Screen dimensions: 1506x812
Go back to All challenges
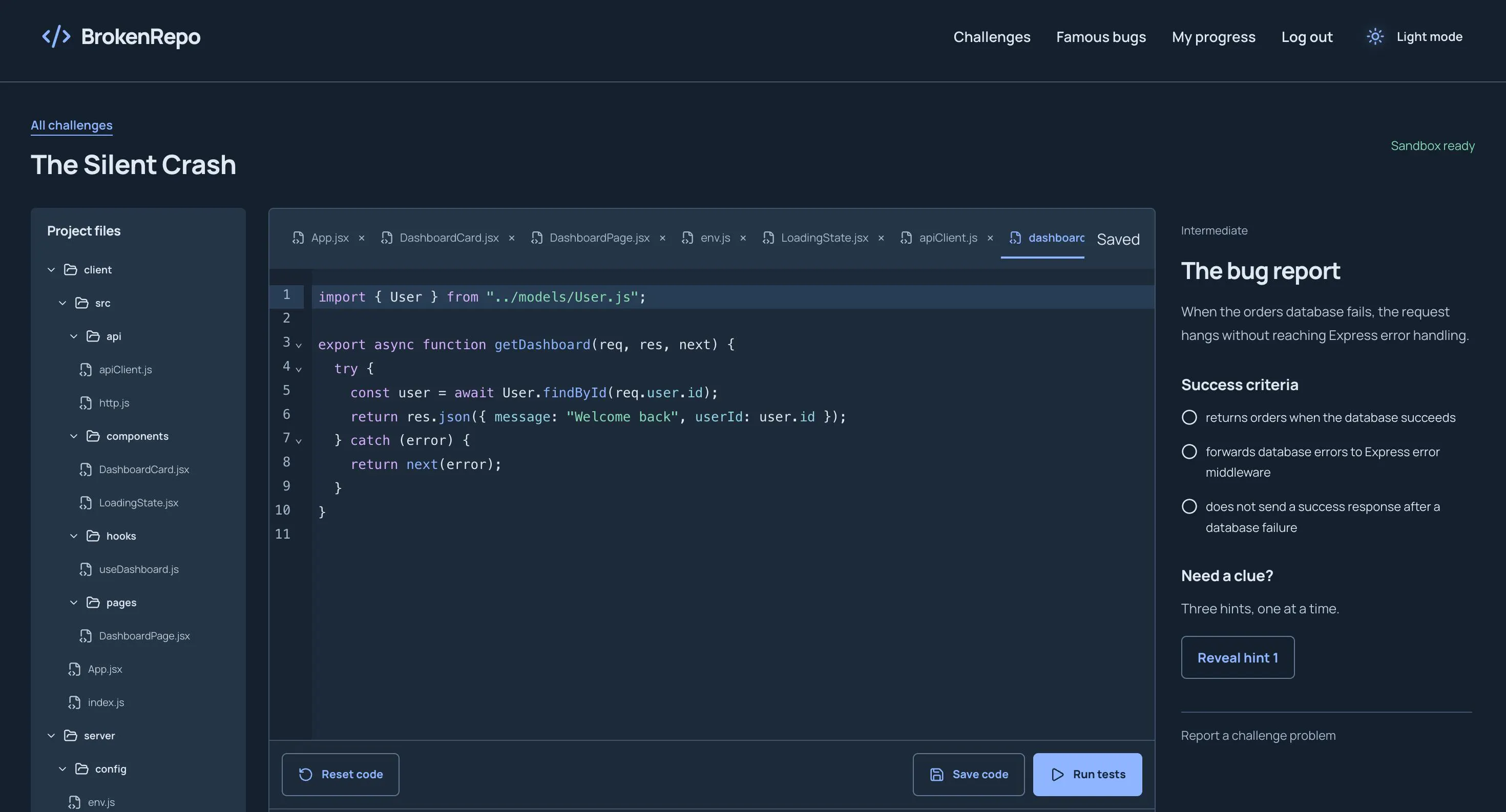(x=71, y=125)
